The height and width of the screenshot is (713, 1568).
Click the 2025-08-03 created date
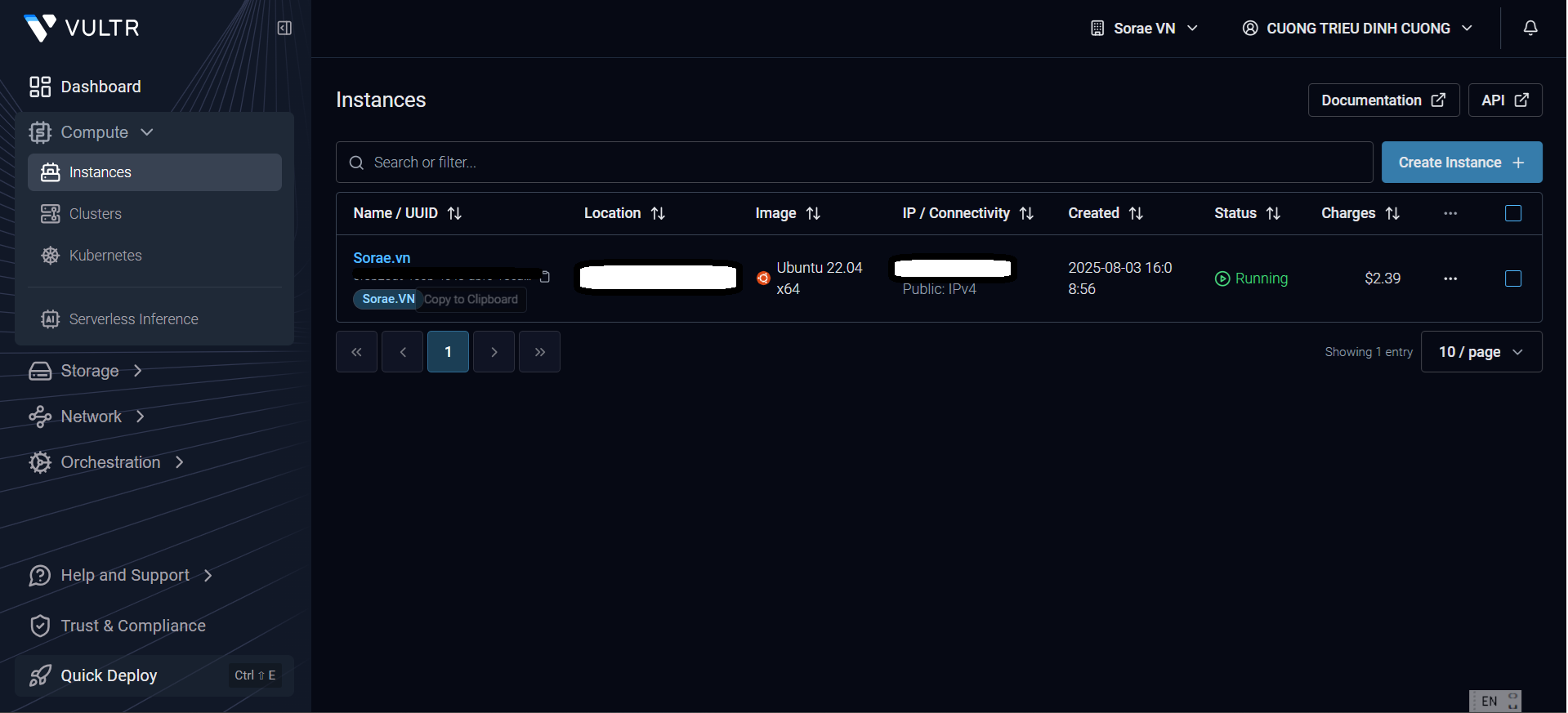point(1120,279)
